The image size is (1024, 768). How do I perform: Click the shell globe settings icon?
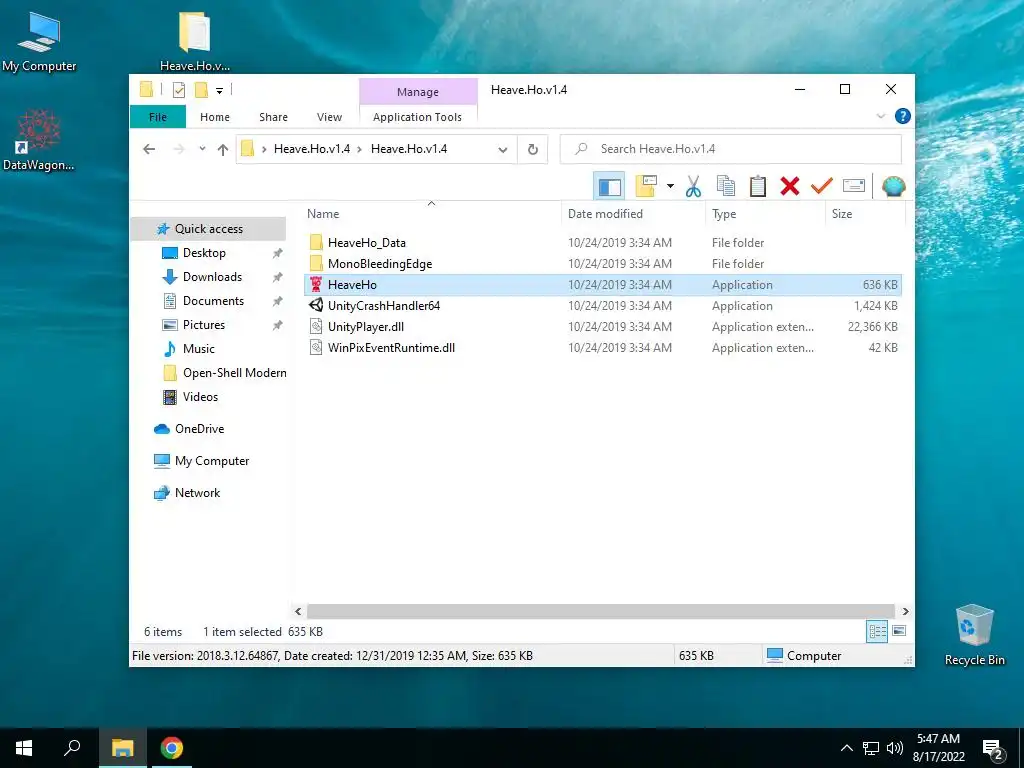click(x=893, y=187)
